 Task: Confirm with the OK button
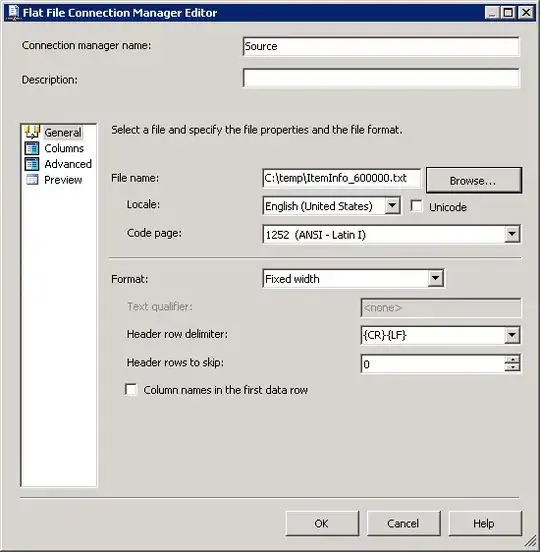tap(322, 523)
